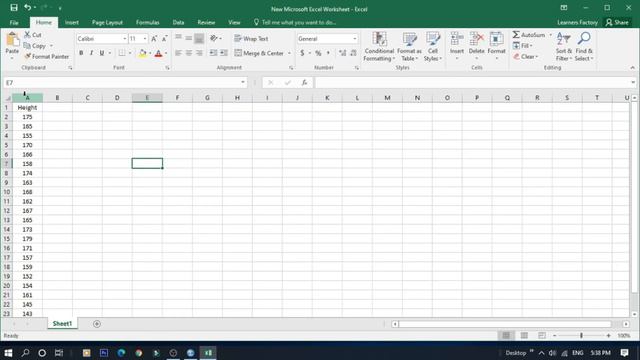Apply red Font Color swatch
640x360 pixels.
[158, 53]
